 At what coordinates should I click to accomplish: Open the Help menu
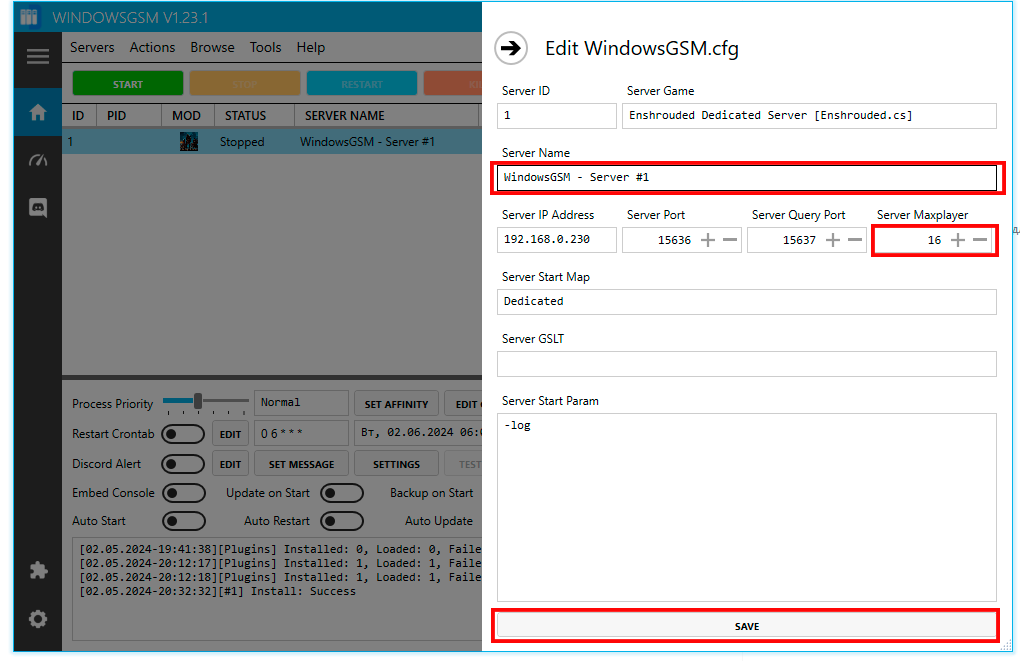click(310, 47)
